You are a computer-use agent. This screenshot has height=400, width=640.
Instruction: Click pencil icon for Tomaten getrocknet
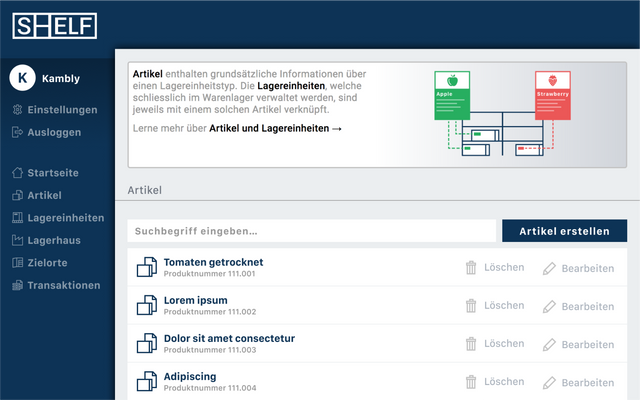[x=549, y=268]
